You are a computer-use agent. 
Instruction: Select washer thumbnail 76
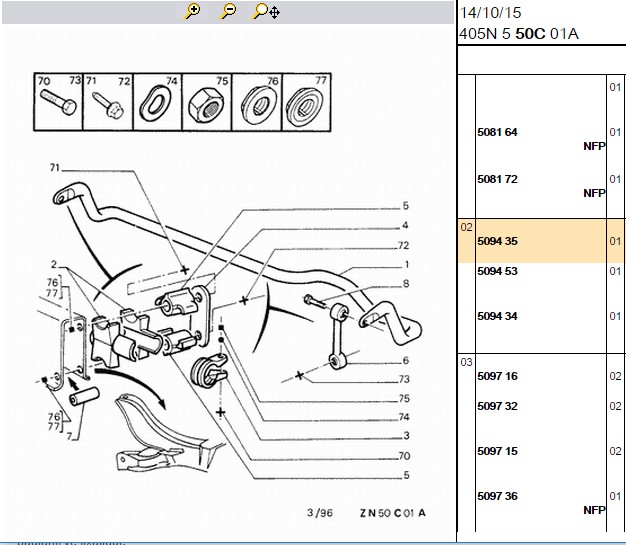(257, 102)
